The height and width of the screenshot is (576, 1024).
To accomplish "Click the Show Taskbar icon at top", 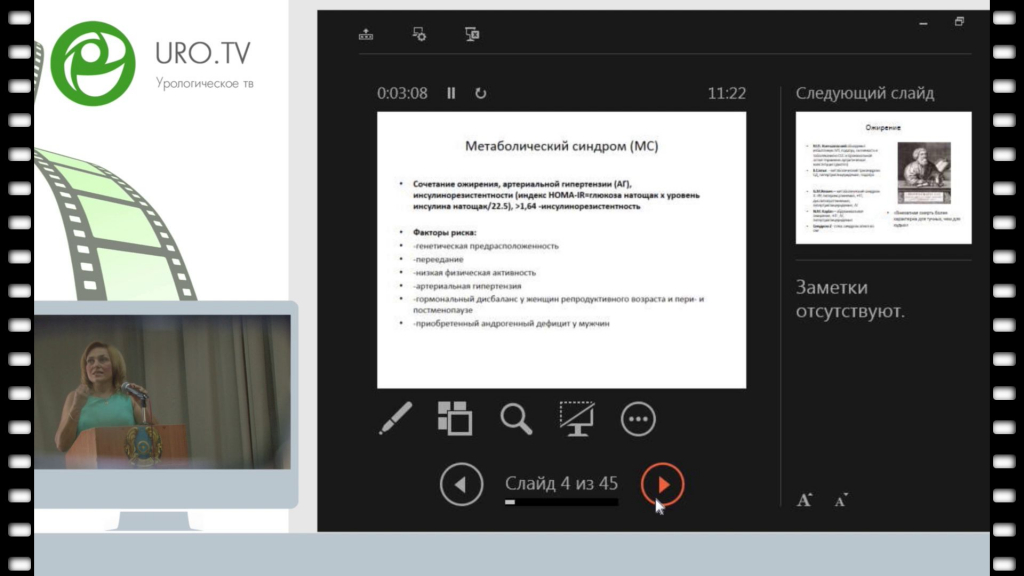I will click(x=366, y=34).
